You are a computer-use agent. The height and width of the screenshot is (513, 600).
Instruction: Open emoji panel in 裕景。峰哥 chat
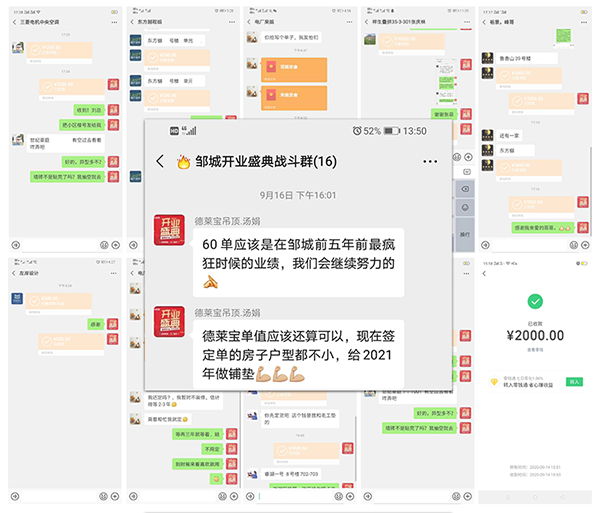(x=574, y=245)
